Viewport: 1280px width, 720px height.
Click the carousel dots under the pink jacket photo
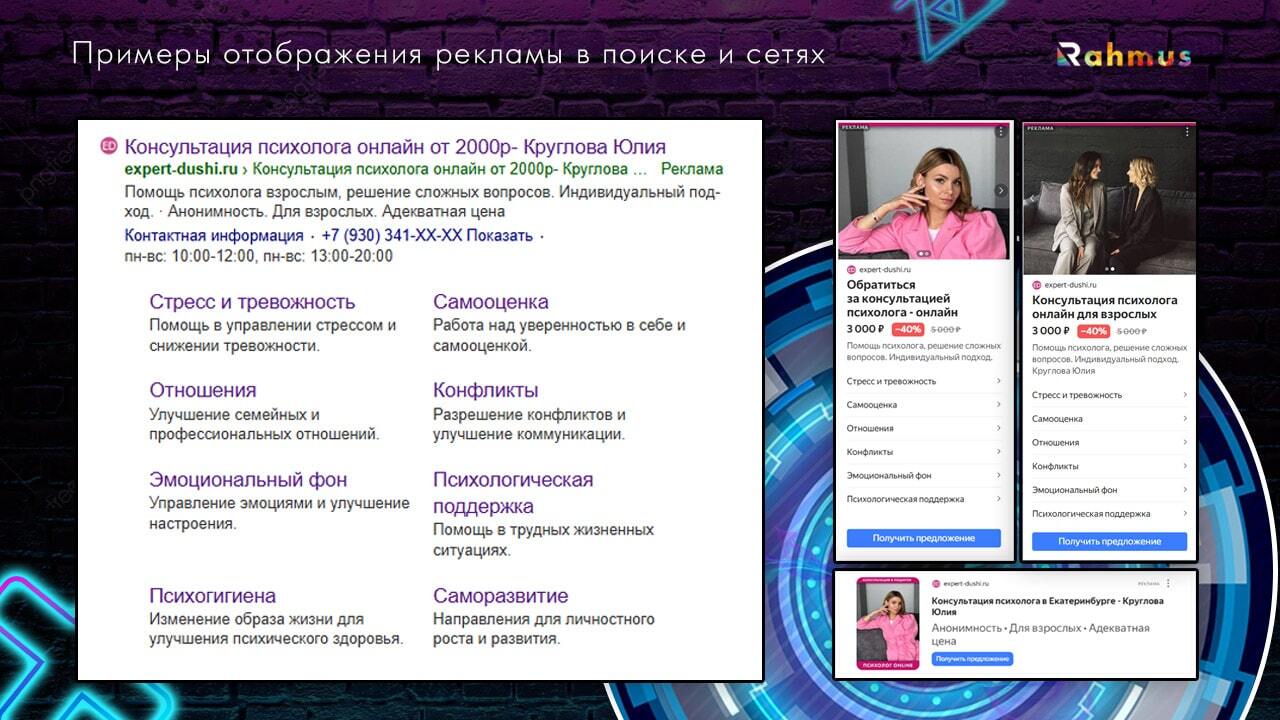(x=926, y=253)
